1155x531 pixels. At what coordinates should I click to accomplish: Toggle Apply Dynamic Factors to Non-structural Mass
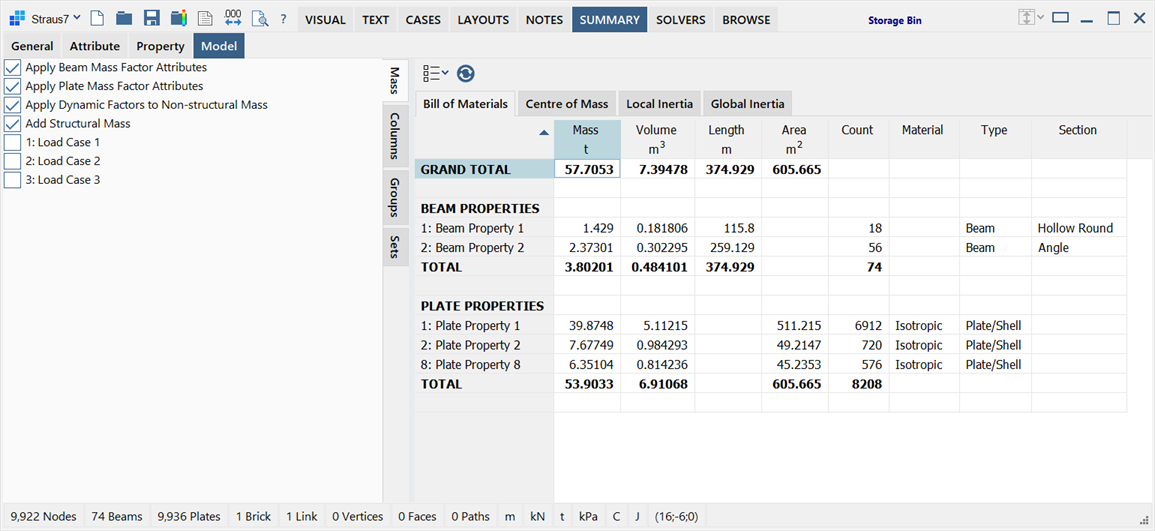(x=13, y=105)
